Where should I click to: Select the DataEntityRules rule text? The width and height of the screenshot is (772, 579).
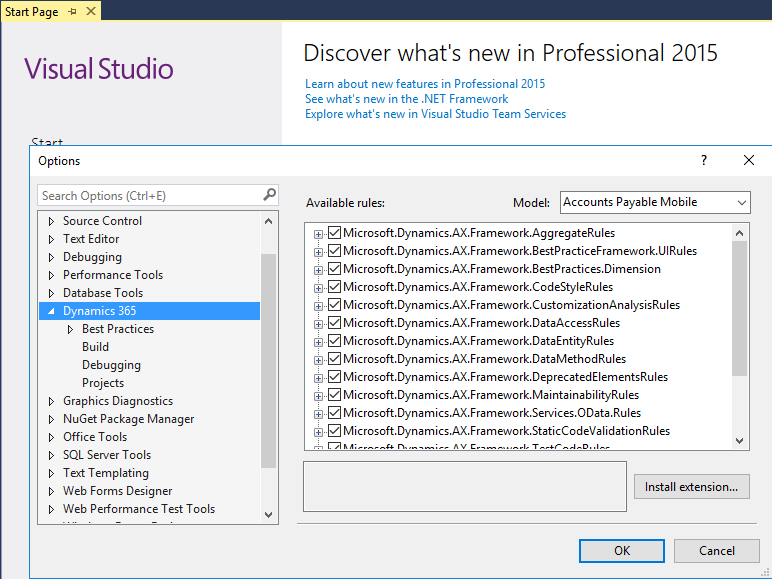478,341
